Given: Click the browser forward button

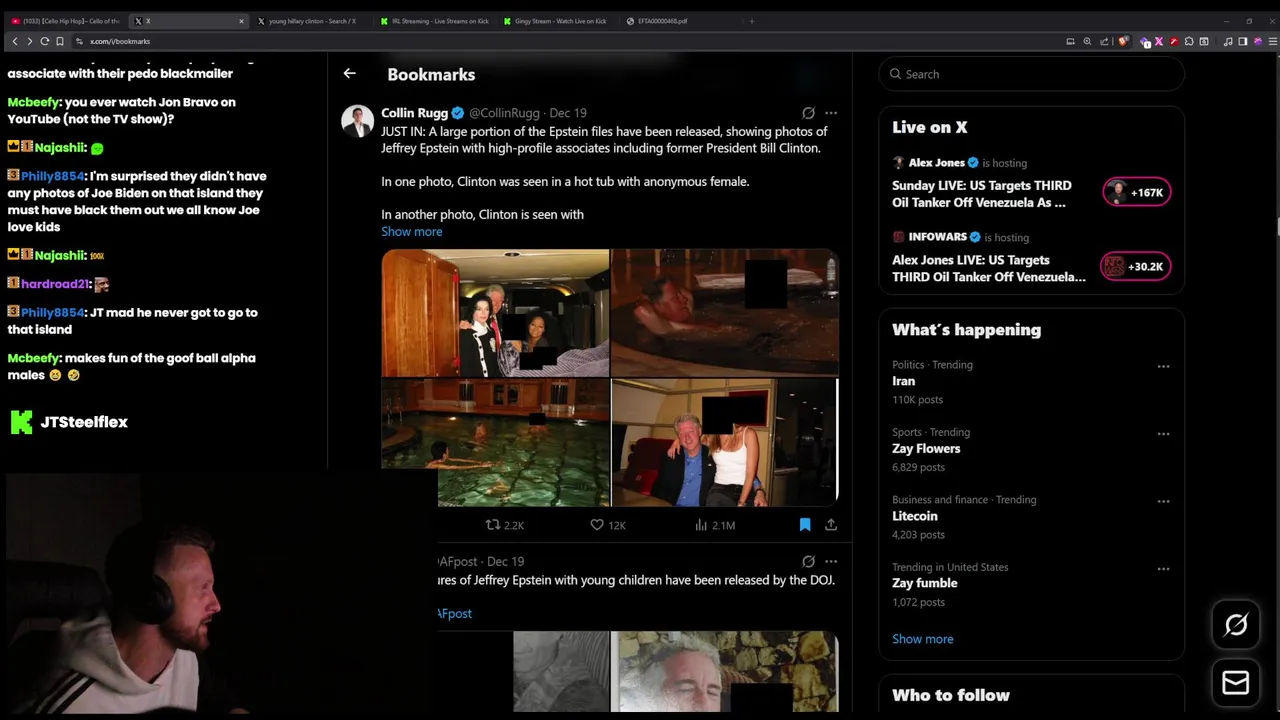Looking at the screenshot, I should (x=29, y=41).
